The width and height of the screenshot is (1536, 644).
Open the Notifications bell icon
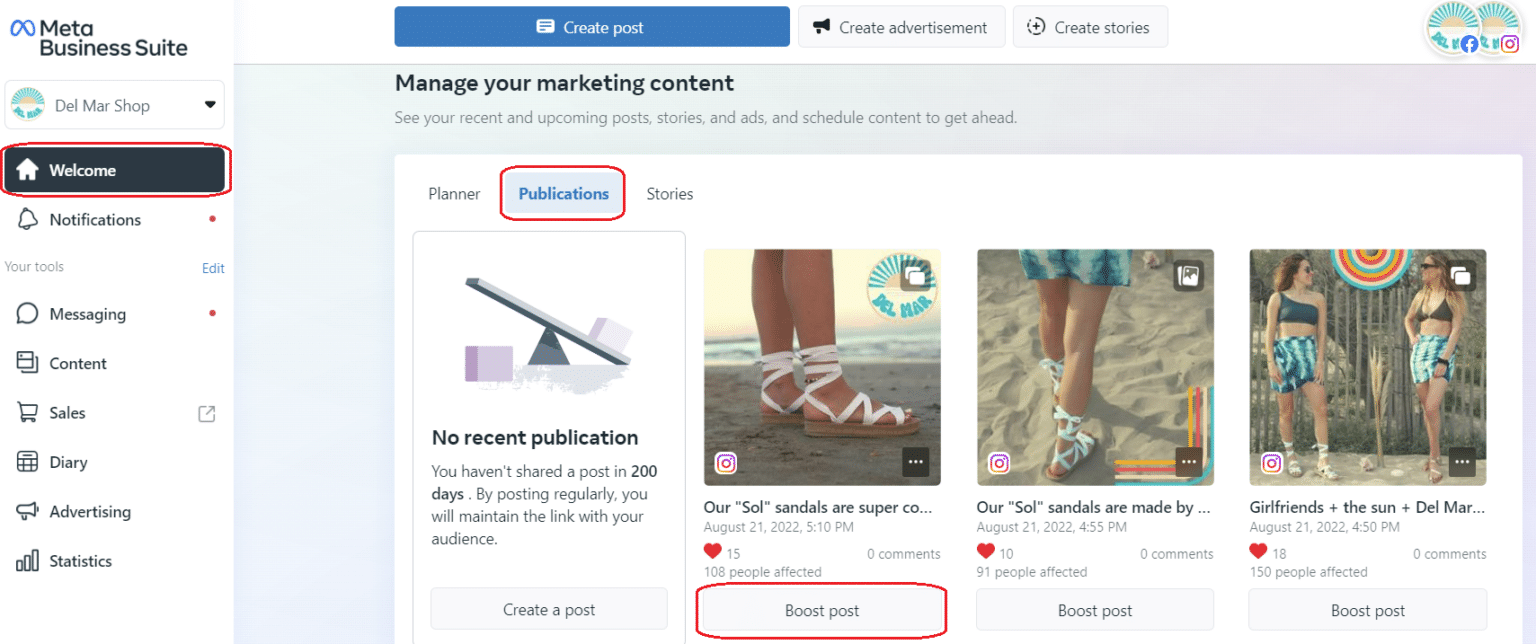coord(27,219)
